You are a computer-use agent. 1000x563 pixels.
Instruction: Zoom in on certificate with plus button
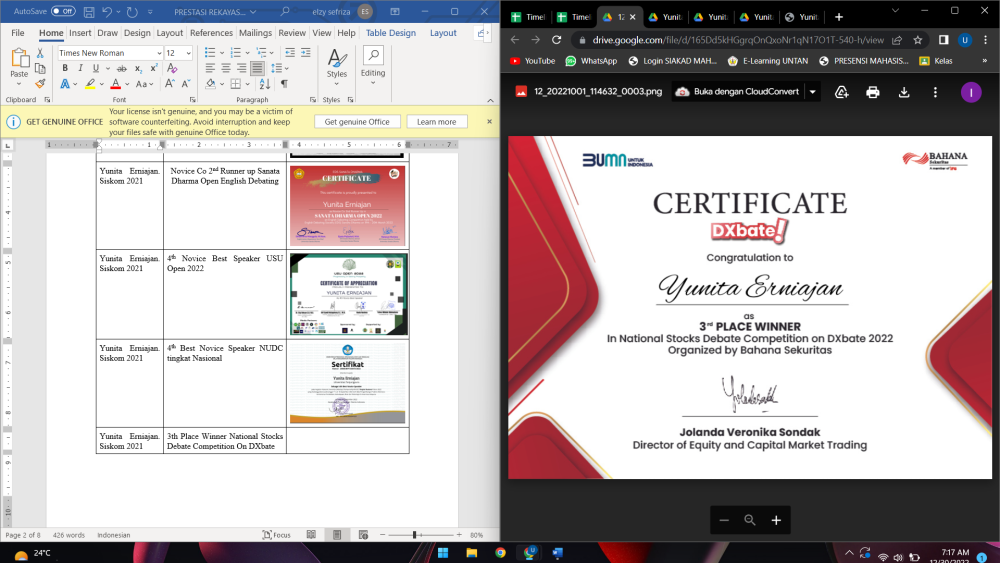776,520
